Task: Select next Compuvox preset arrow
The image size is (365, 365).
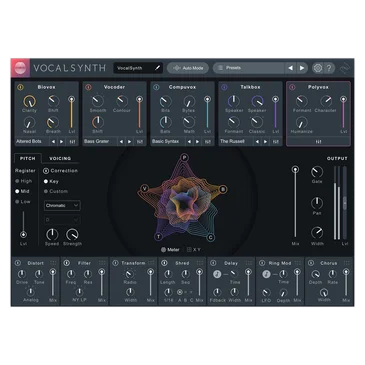Action: (198, 142)
